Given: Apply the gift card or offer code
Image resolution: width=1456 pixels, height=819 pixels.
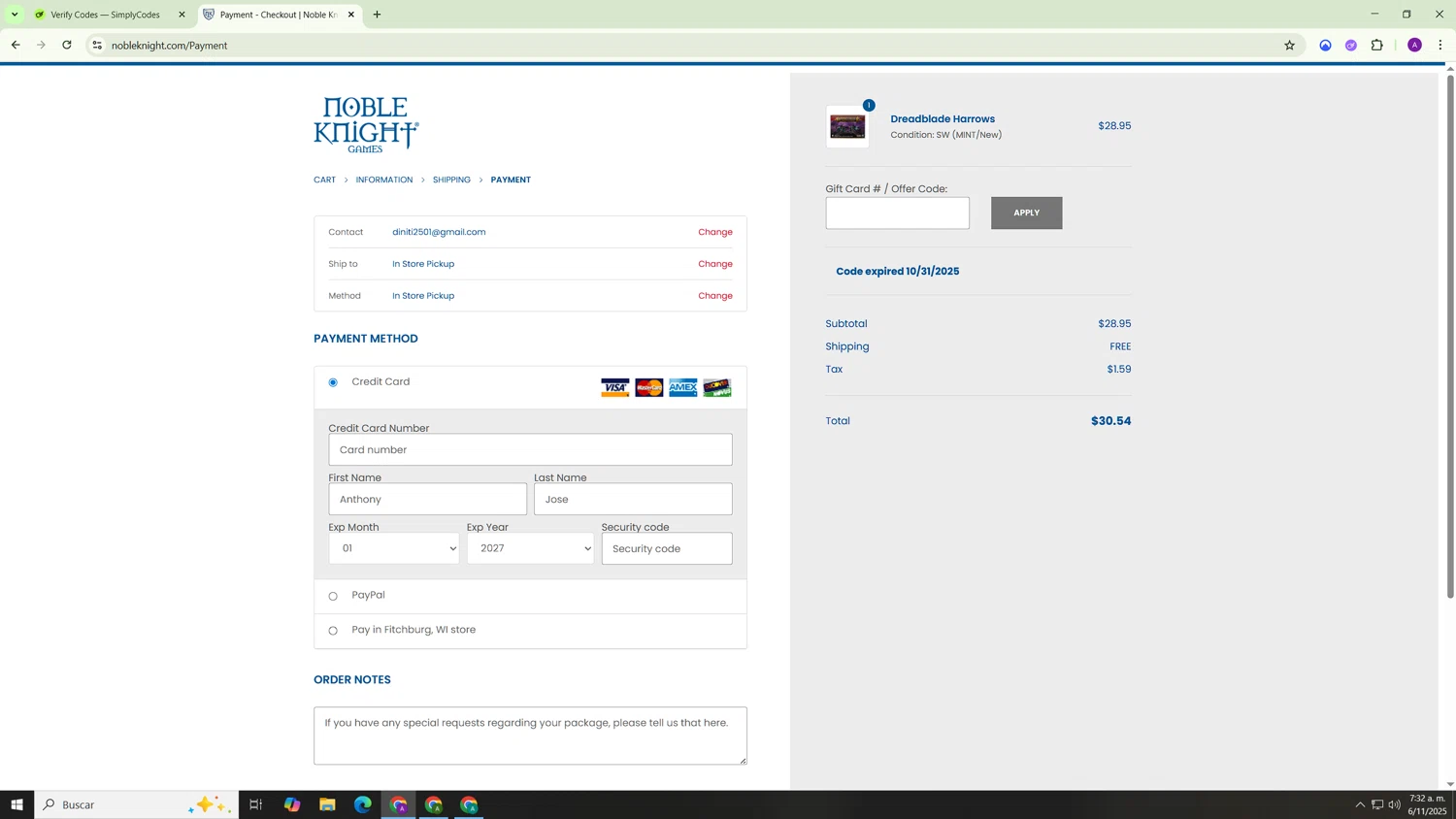Looking at the screenshot, I should (1026, 213).
